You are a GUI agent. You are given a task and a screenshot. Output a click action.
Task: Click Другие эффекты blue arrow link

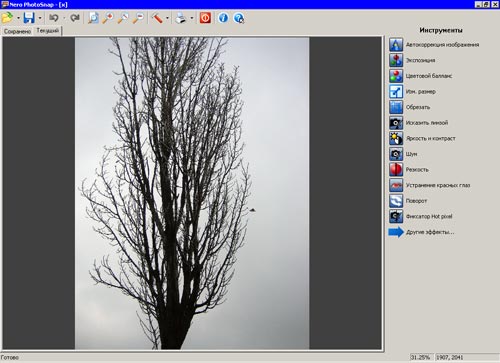421,232
